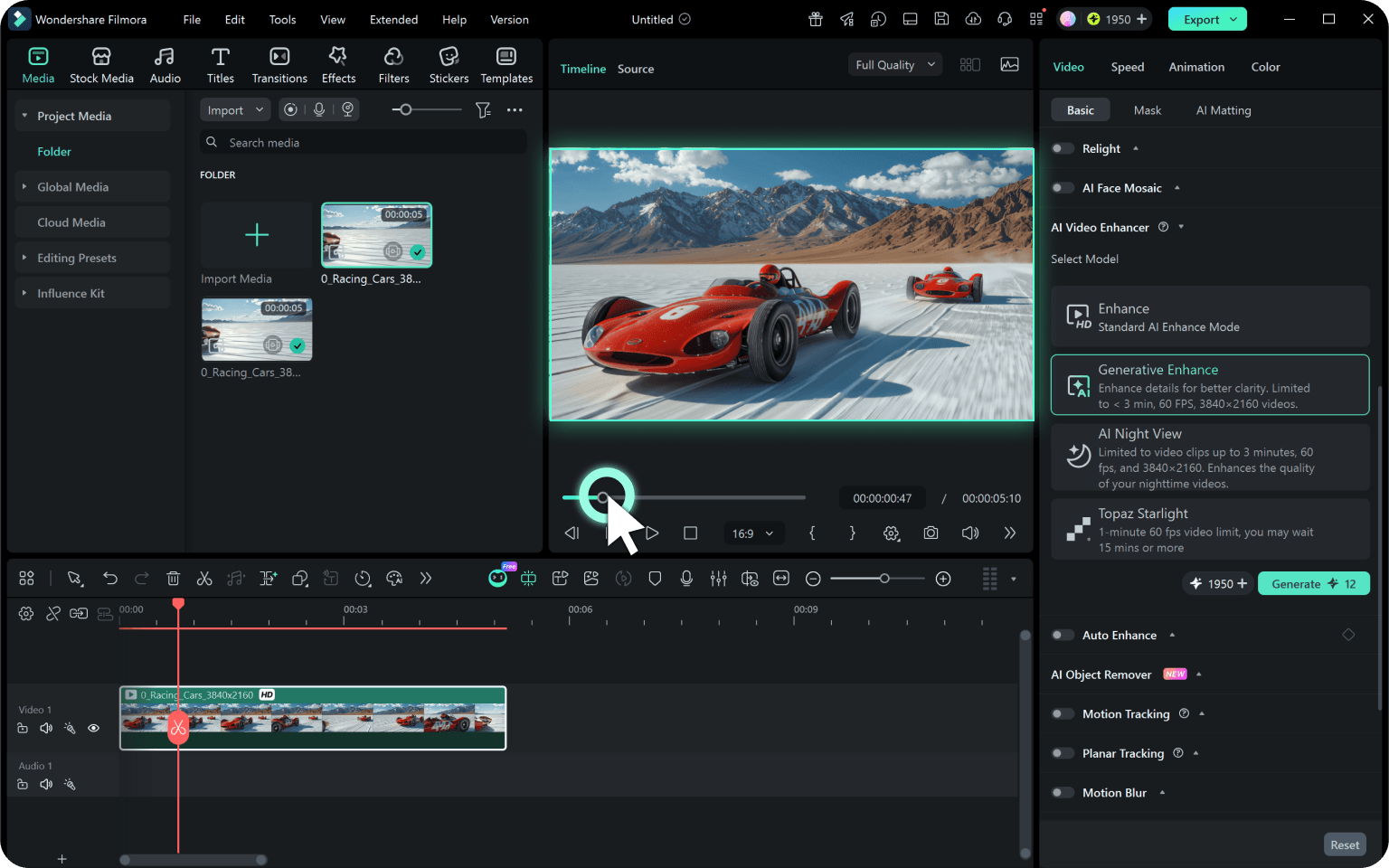Click the preview volume speaker icon
The width and height of the screenshot is (1389, 868).
[x=970, y=533]
